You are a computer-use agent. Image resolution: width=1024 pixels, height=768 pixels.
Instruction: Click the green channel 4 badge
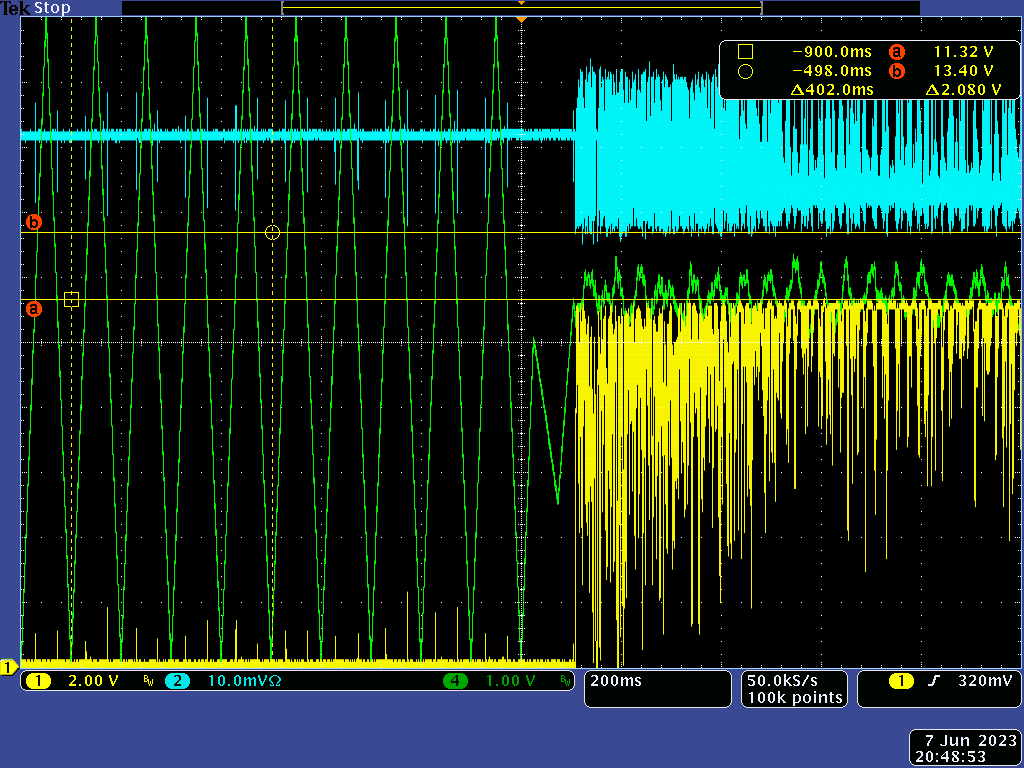pos(456,681)
